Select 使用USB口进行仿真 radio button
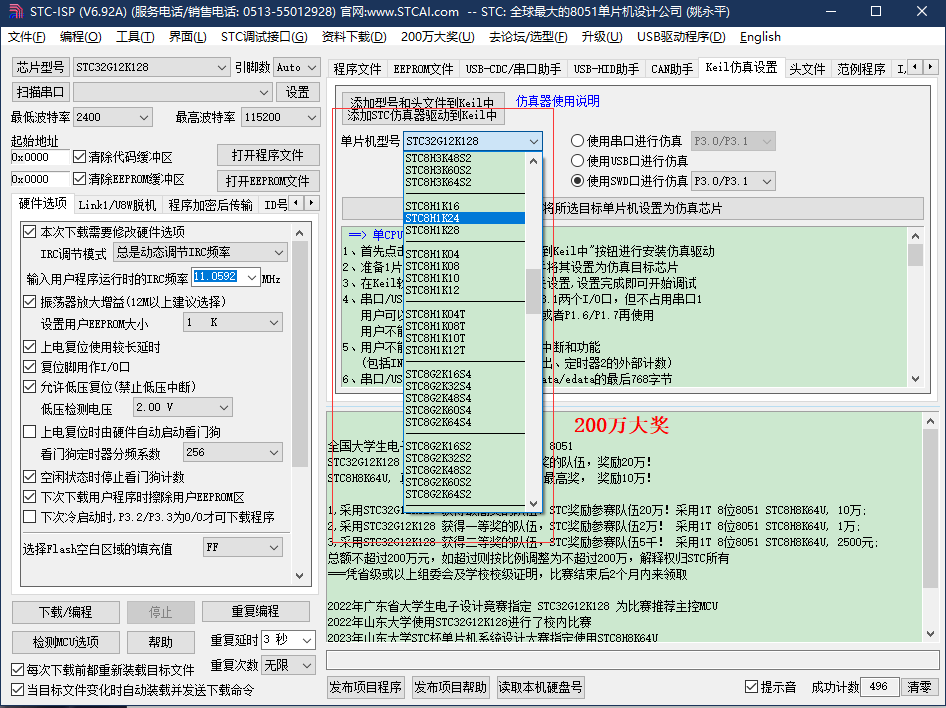This screenshot has height=708, width=946. point(577,161)
